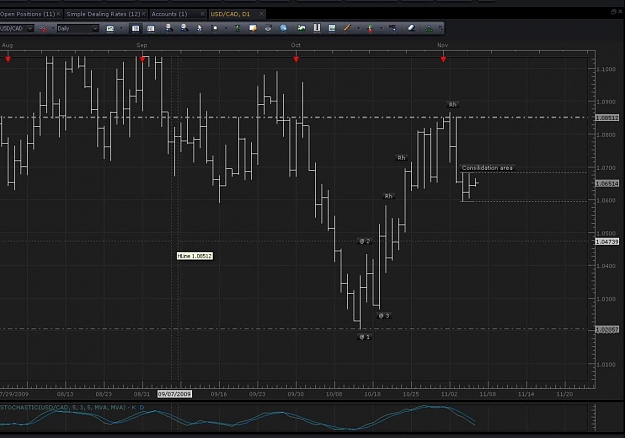Click the STOCHASTIC indicator label

coord(72,407)
